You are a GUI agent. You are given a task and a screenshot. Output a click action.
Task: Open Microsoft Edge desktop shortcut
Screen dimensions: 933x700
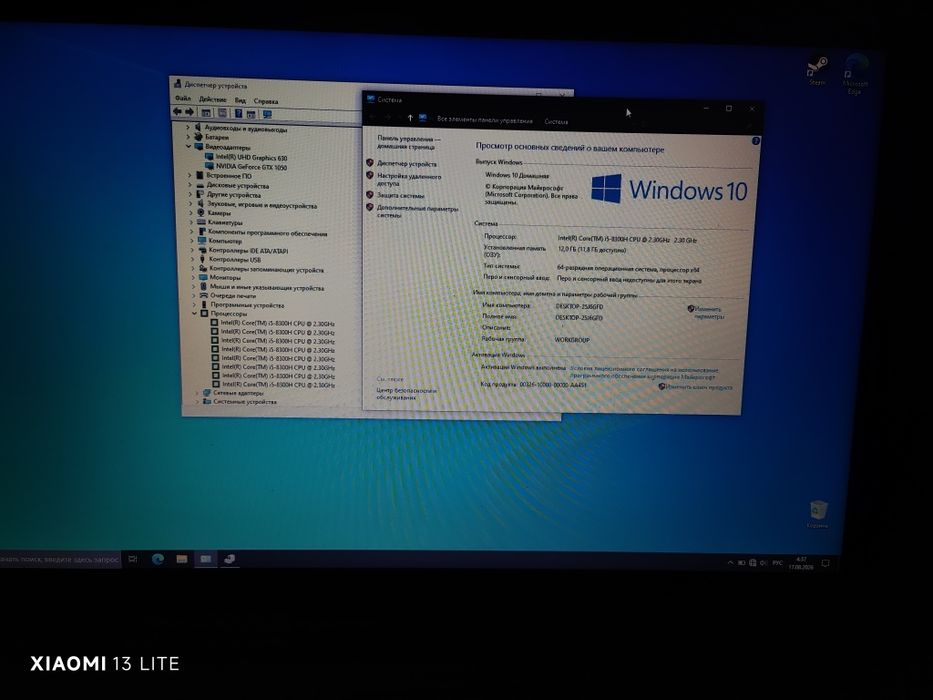tap(855, 74)
